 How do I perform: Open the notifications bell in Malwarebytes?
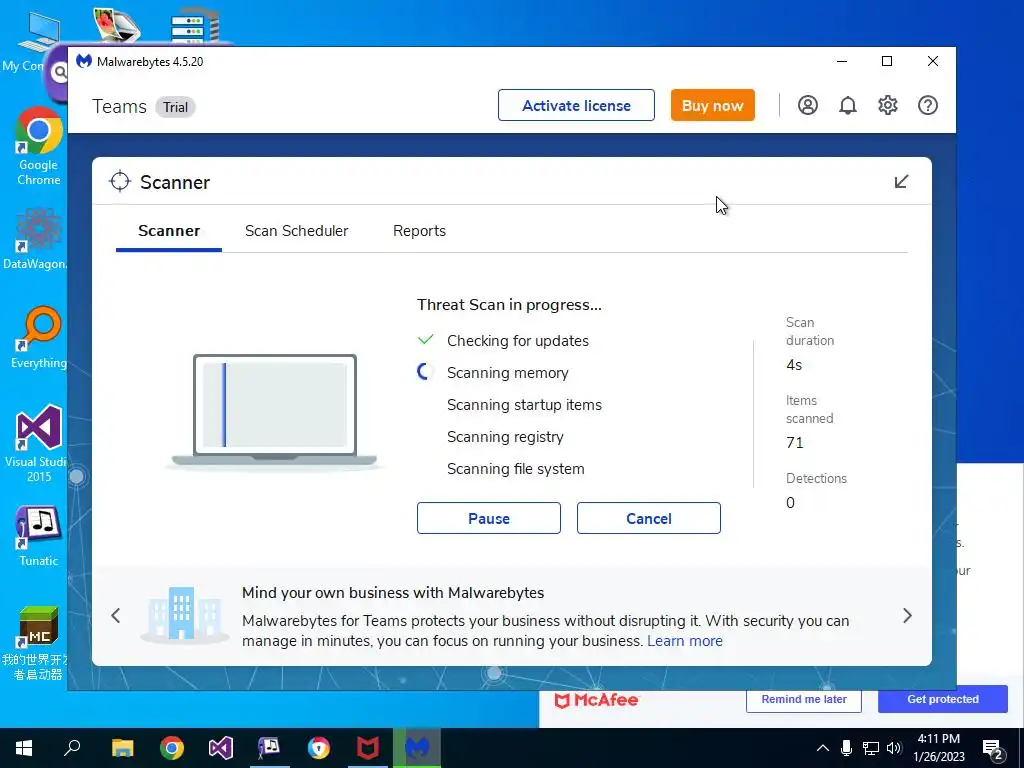(x=848, y=105)
